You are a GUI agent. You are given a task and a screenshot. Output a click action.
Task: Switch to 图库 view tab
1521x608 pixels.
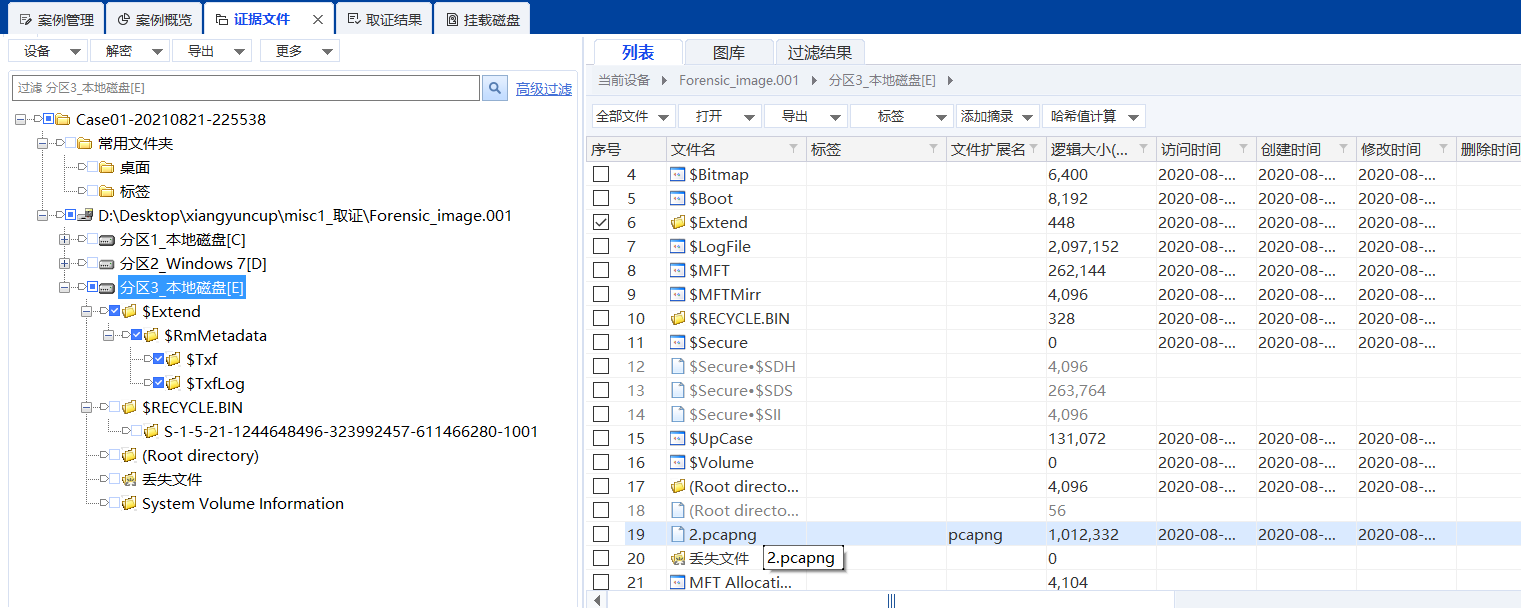pos(729,53)
